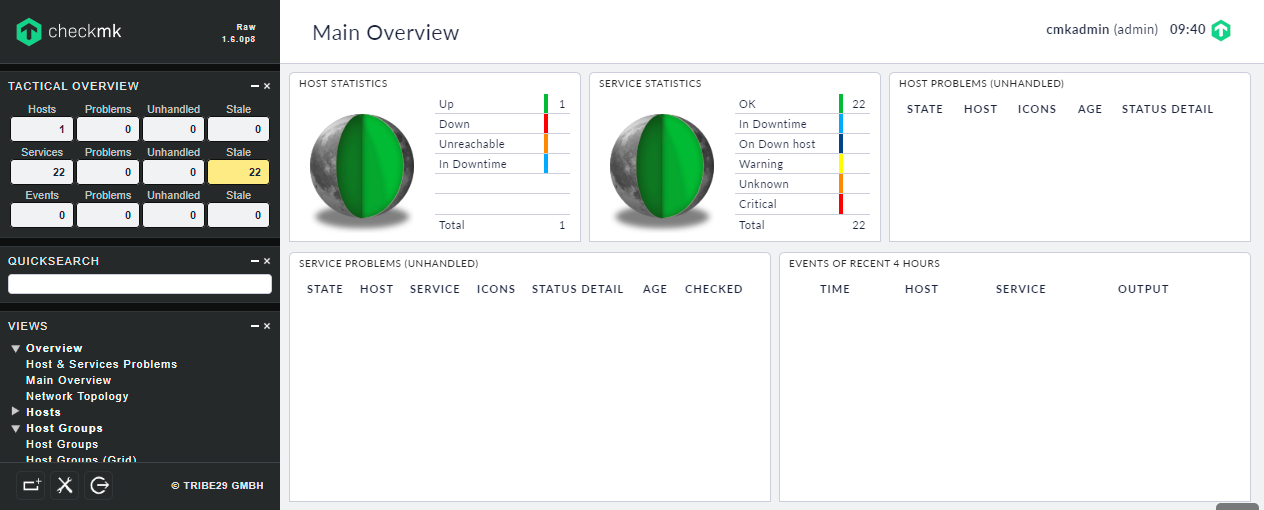Click the TRIBE29 GMBH copyright link
Screen dimensions: 1264x510
pyautogui.click(x=217, y=486)
